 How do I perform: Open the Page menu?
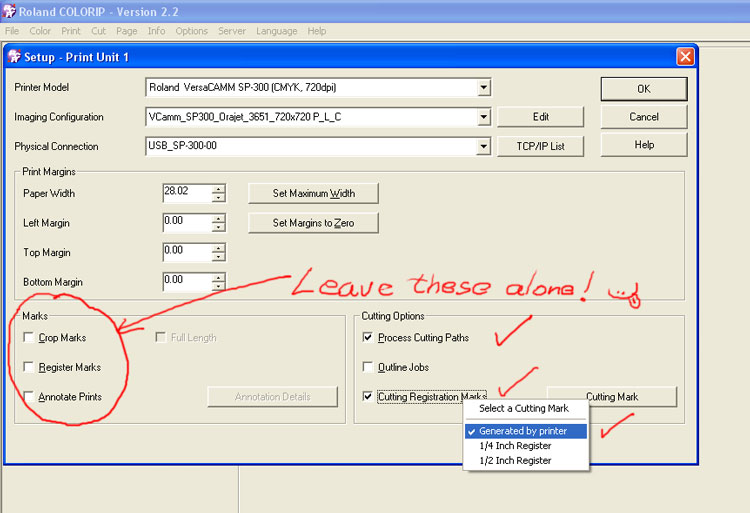click(127, 31)
